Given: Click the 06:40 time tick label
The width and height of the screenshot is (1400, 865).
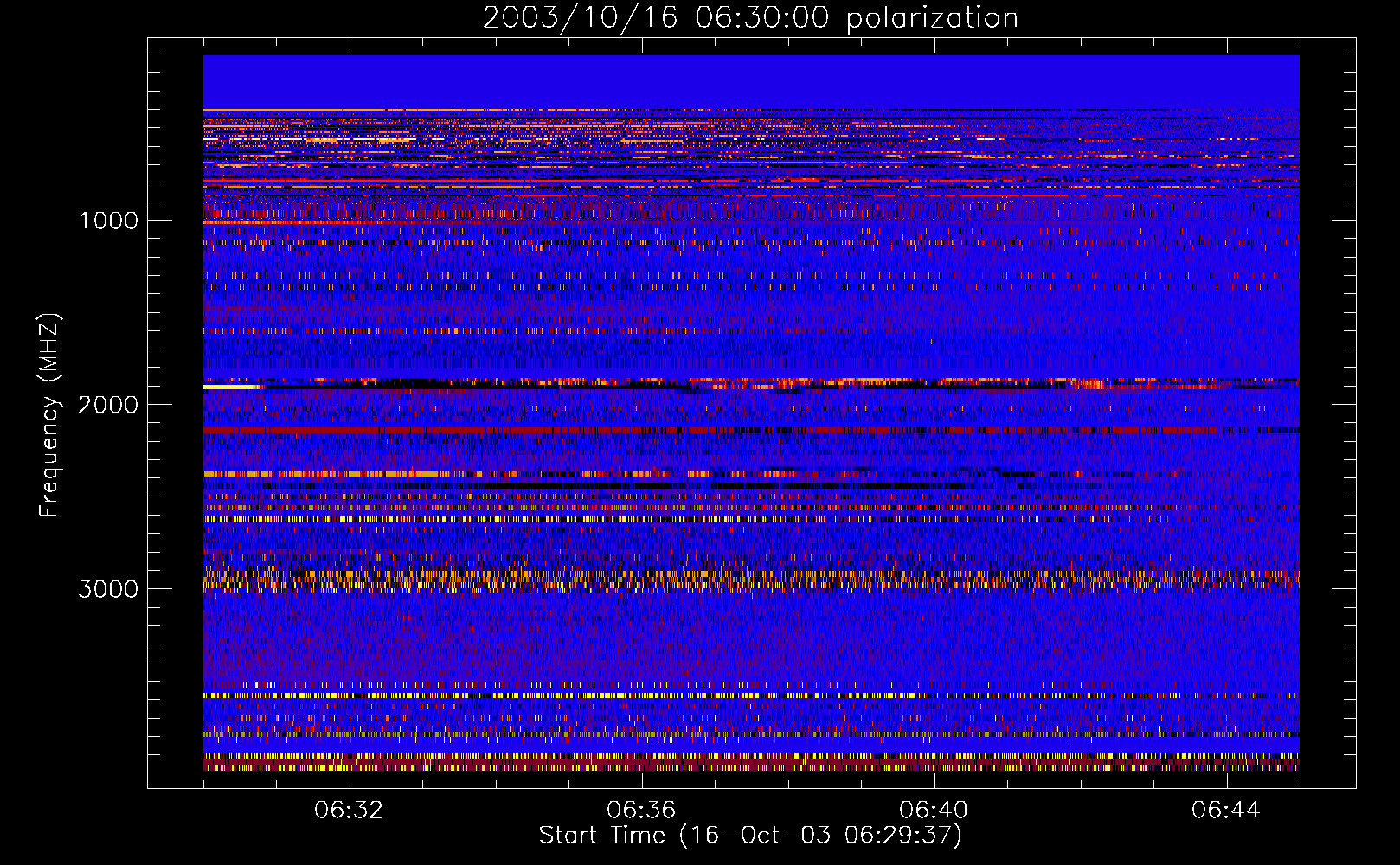Looking at the screenshot, I should pos(934,810).
